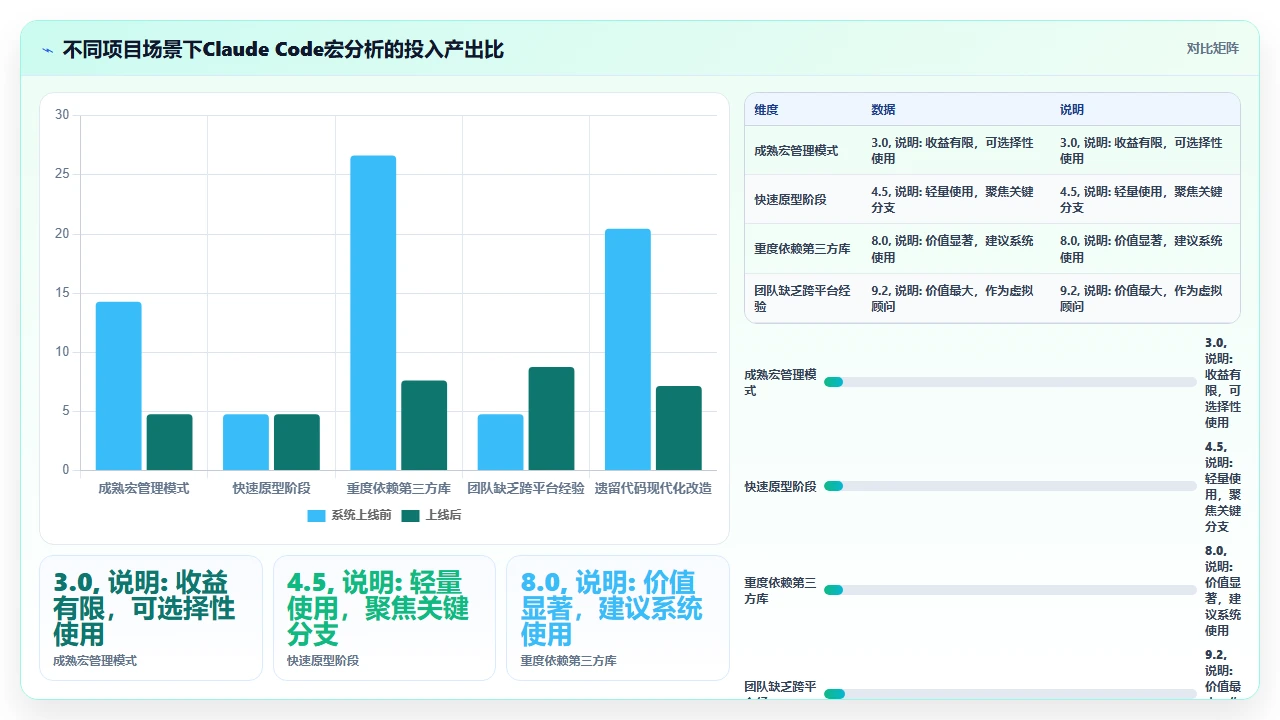Toggle the 系统上线前 legend entry
This screenshot has height=720, width=1280.
[347, 515]
